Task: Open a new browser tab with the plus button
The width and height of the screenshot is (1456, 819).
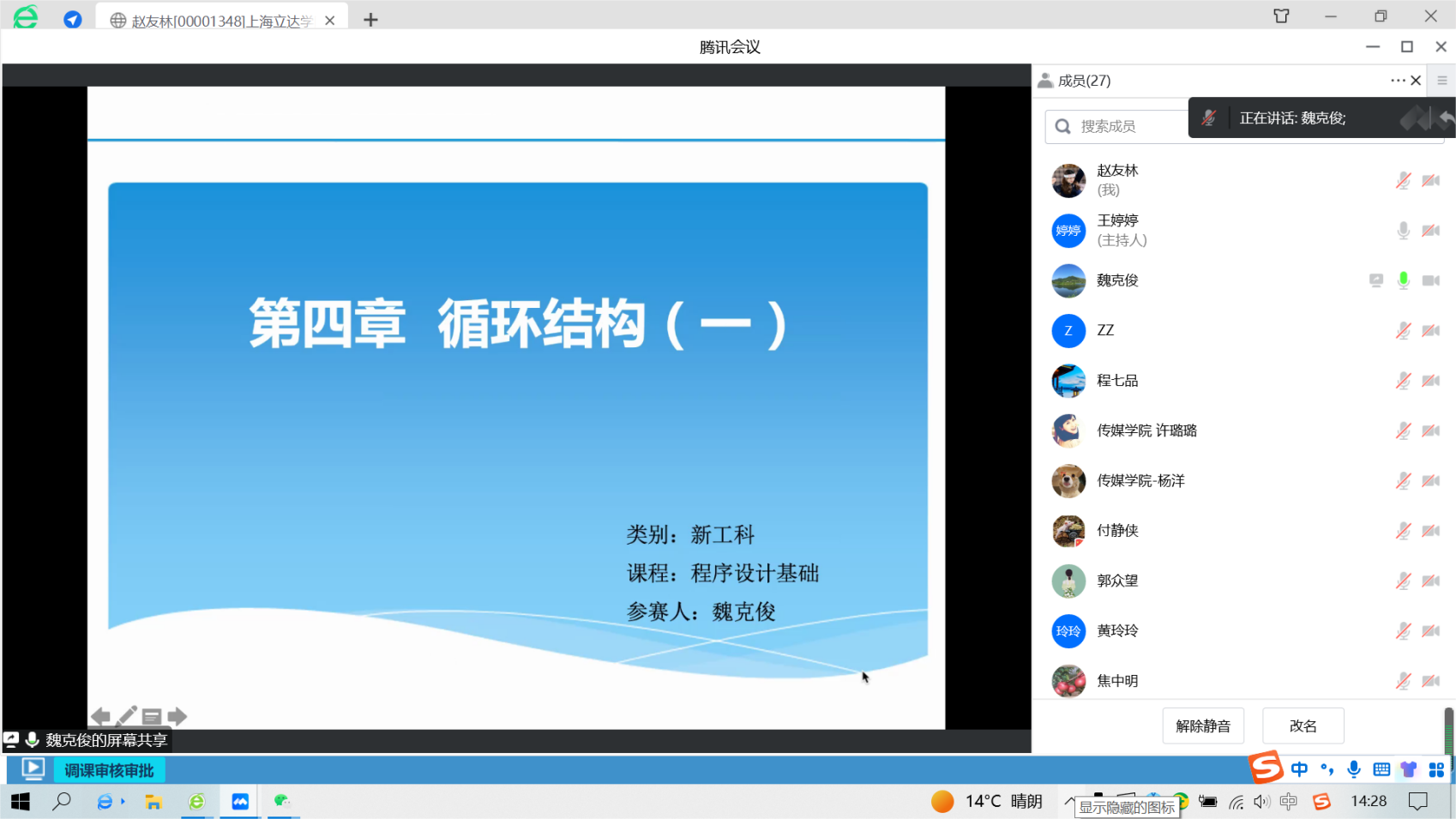Action: [370, 20]
